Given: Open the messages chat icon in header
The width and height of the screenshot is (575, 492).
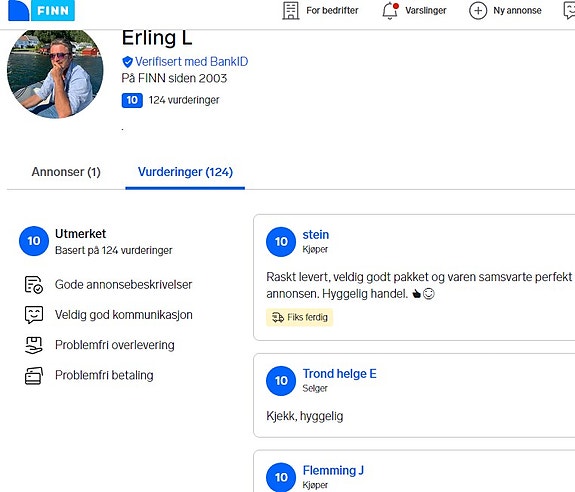Looking at the screenshot, I should (x=569, y=11).
